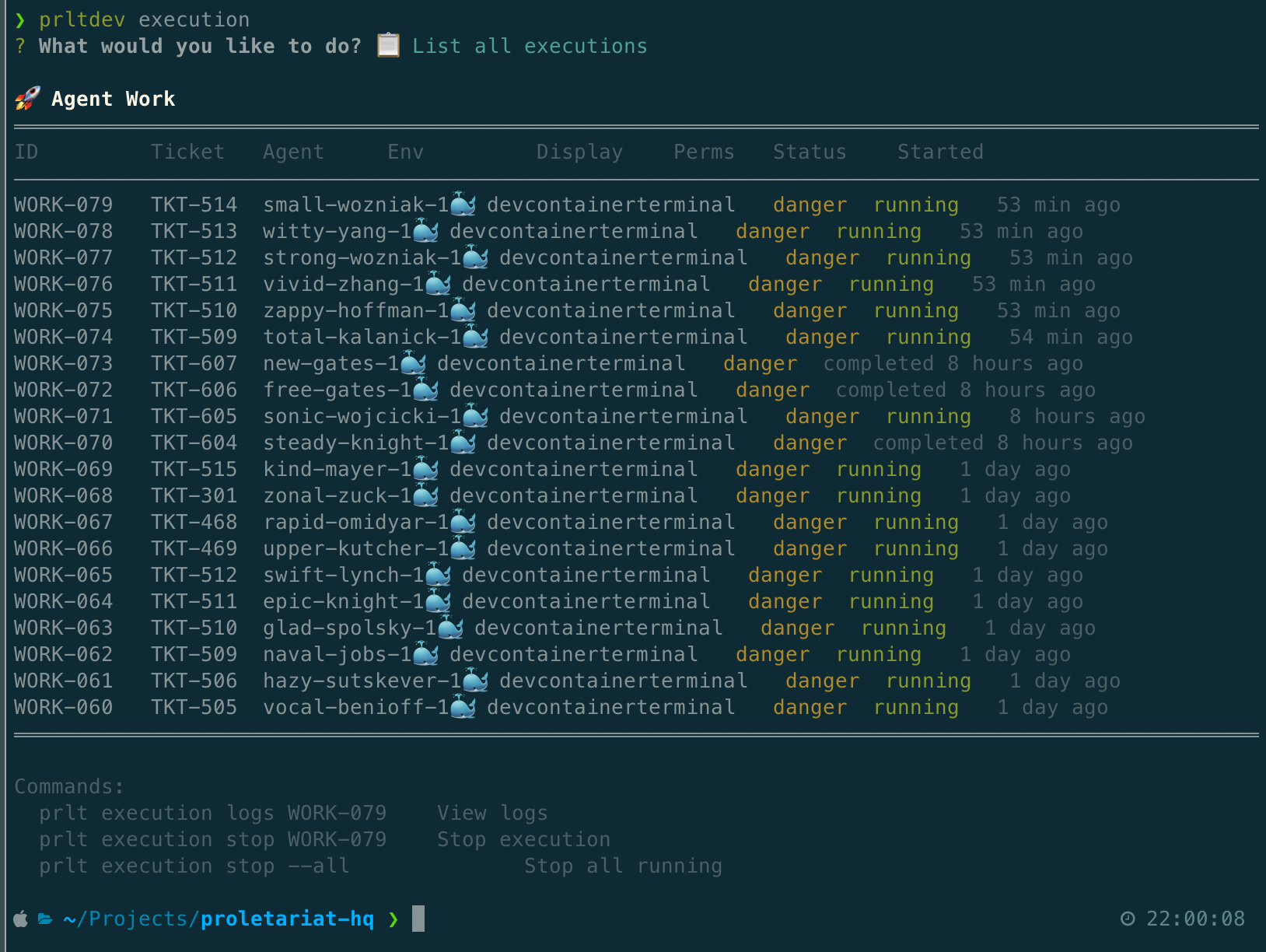
Task: Click the Display column header
Action: tap(580, 152)
